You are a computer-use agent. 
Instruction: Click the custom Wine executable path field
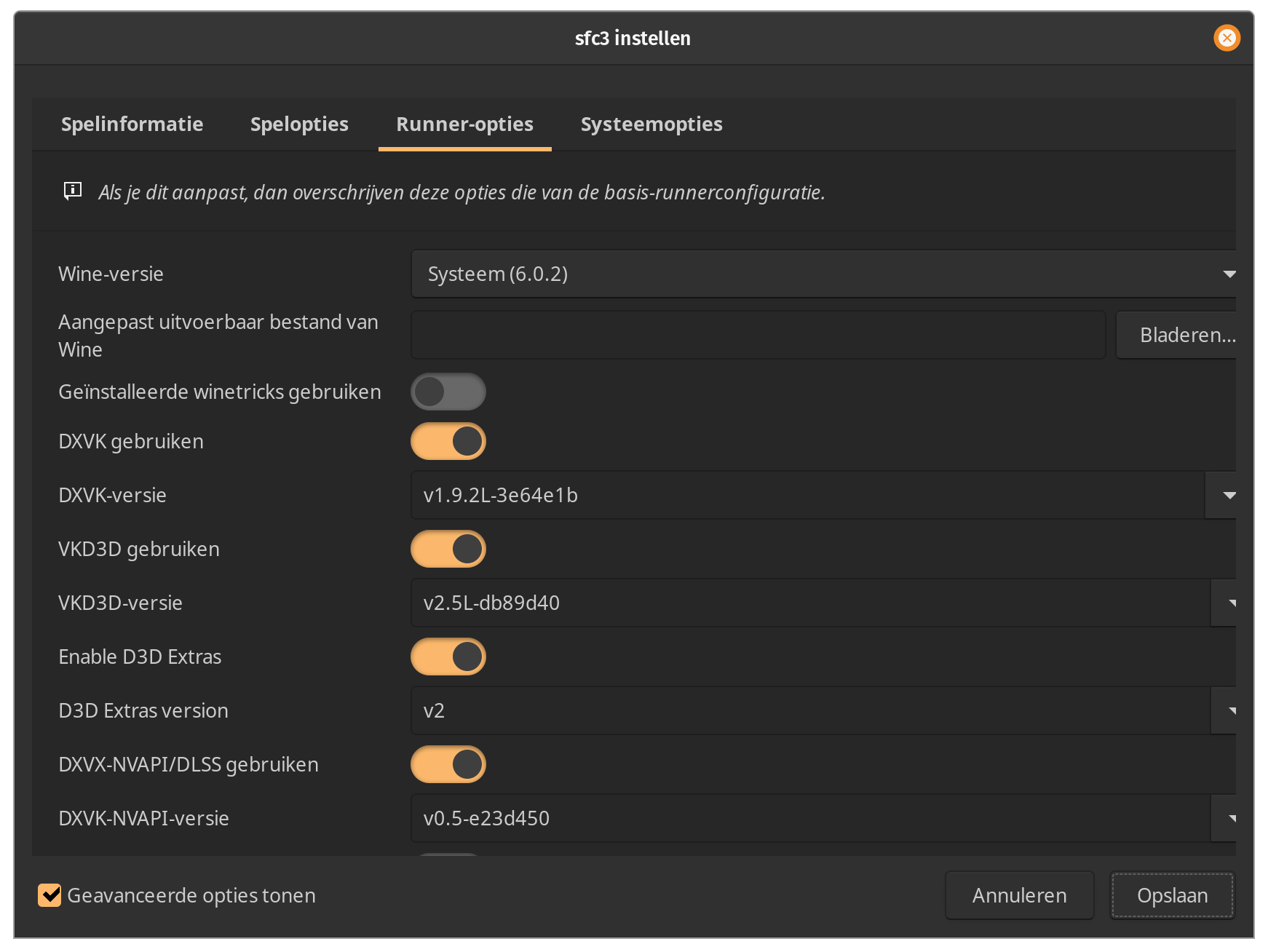(758, 335)
